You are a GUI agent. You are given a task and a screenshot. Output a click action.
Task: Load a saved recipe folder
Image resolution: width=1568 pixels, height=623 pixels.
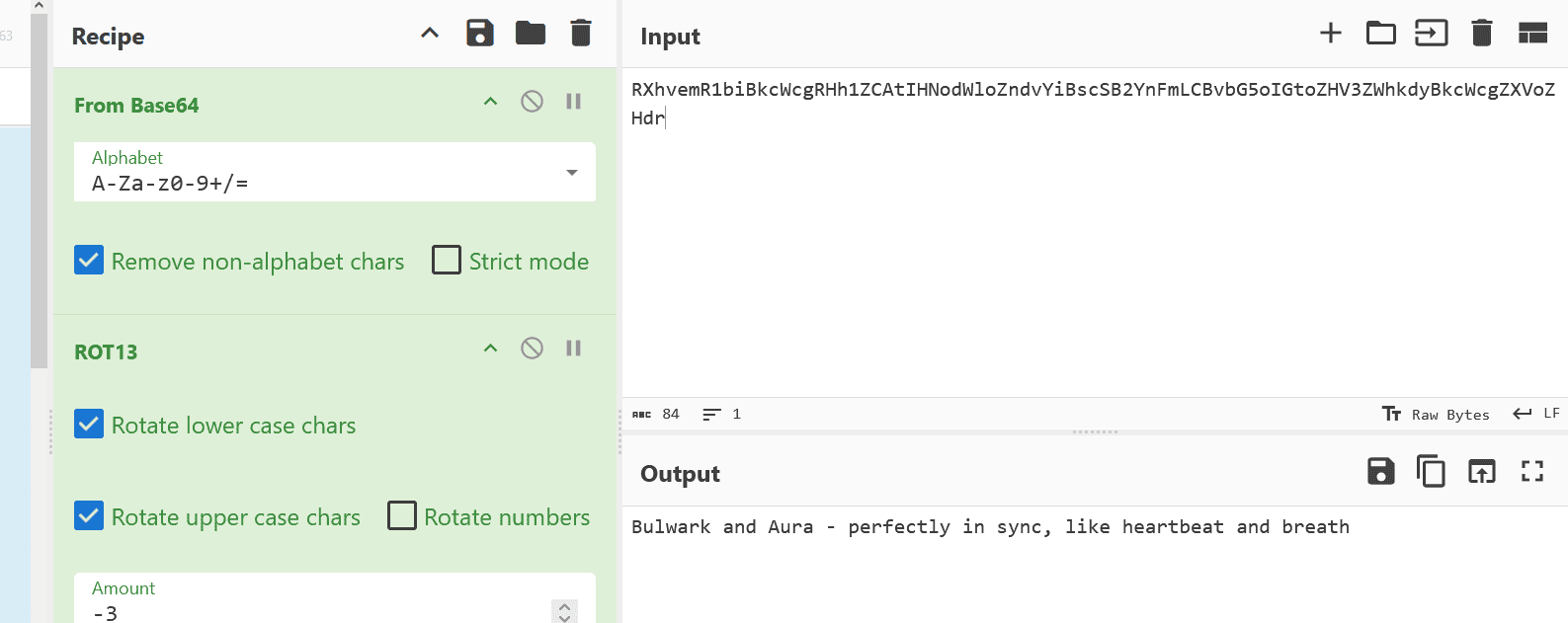pos(531,34)
